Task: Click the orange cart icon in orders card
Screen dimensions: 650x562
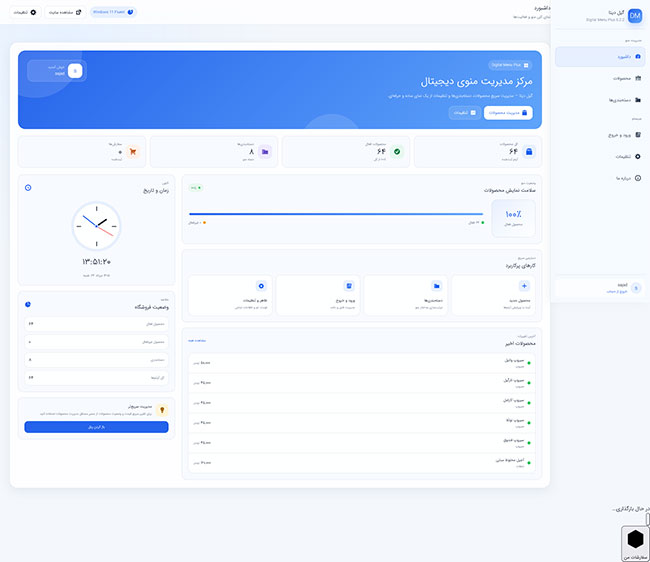Action: [133, 152]
